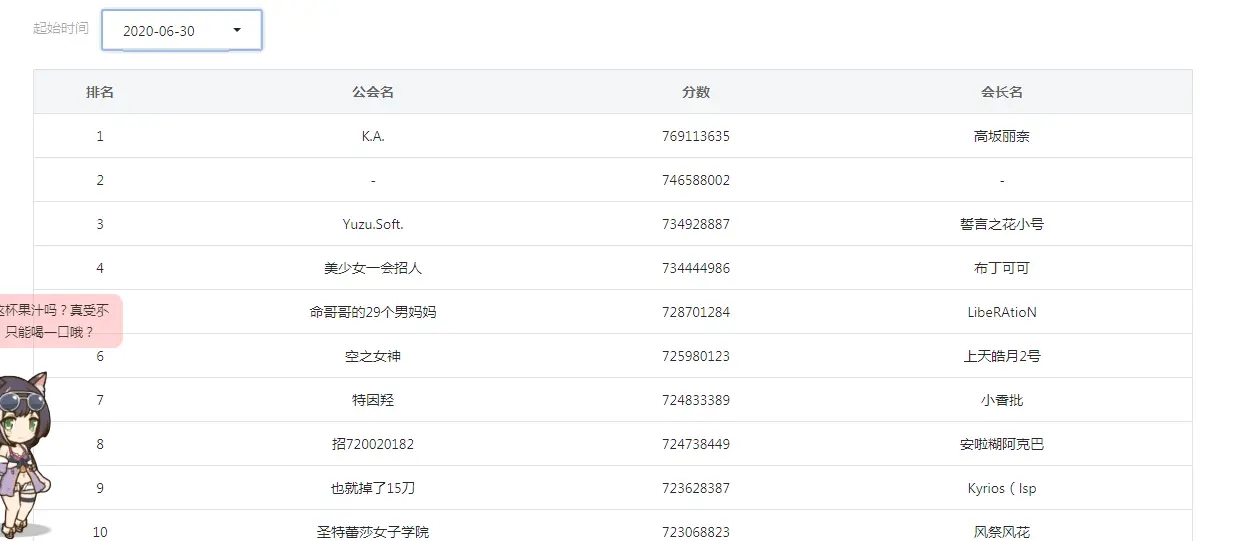Viewport: 1233px width, 541px height.
Task: Open the start date dropdown showing 2020-06-30
Action: [x=182, y=30]
